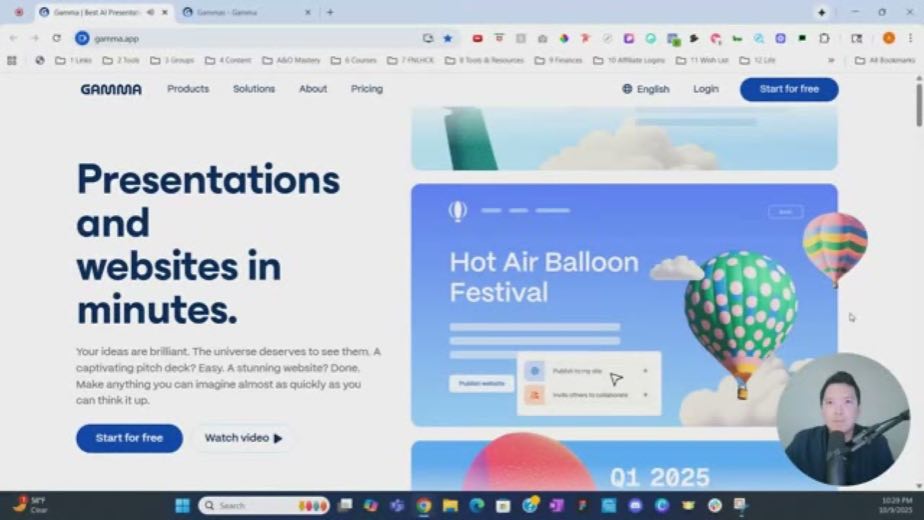Open the red C-shaped extension icon
The height and width of the screenshot is (520, 924).
pos(715,38)
